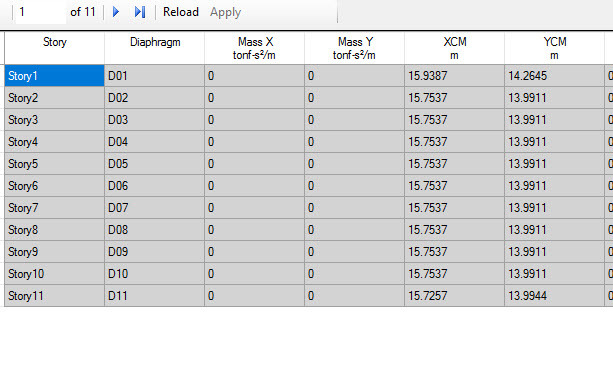
Task: Click the Story column header
Action: point(54,48)
